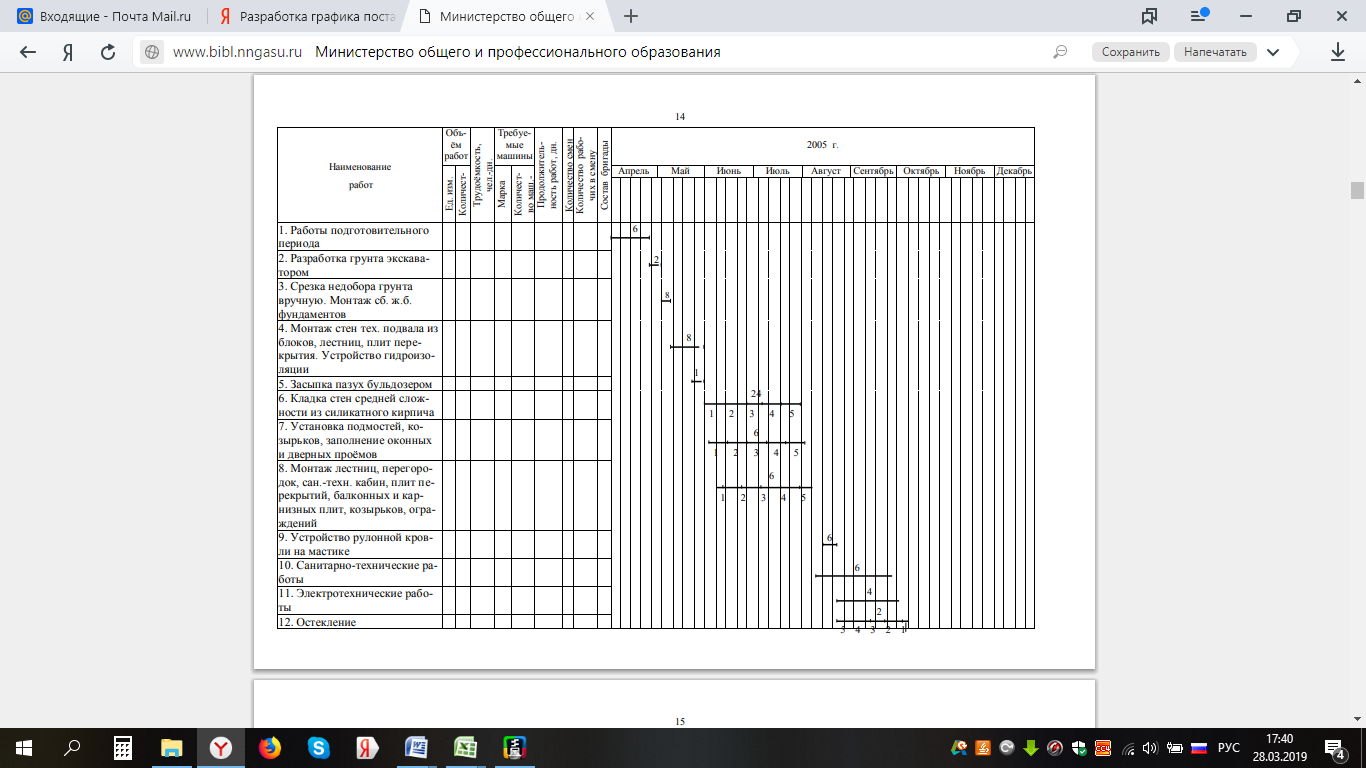Image resolution: width=1366 pixels, height=768 pixels.
Task: Open Windows Security shield tray icon
Action: click(1079, 747)
